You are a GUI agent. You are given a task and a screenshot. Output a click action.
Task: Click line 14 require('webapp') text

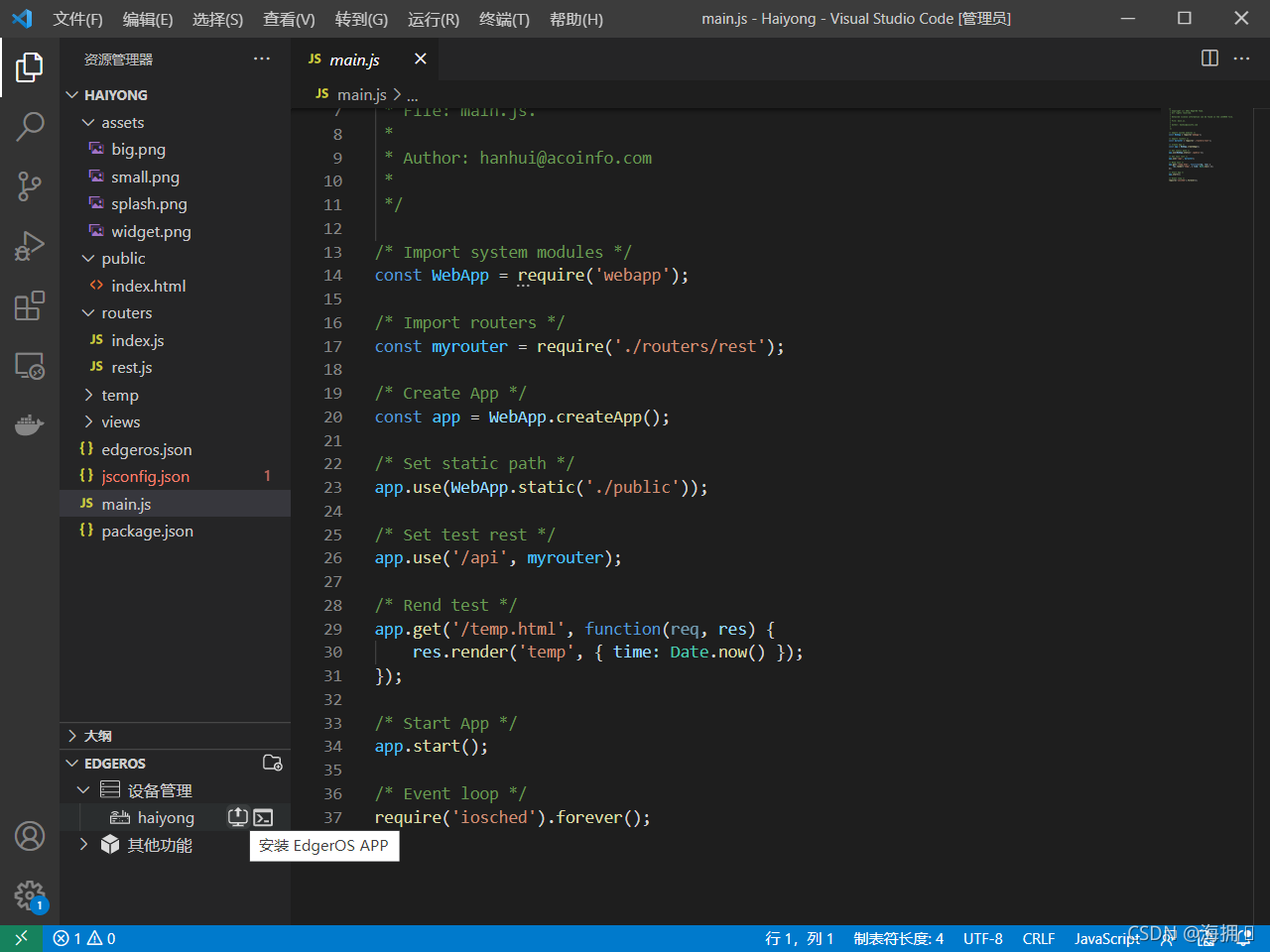pos(602,275)
